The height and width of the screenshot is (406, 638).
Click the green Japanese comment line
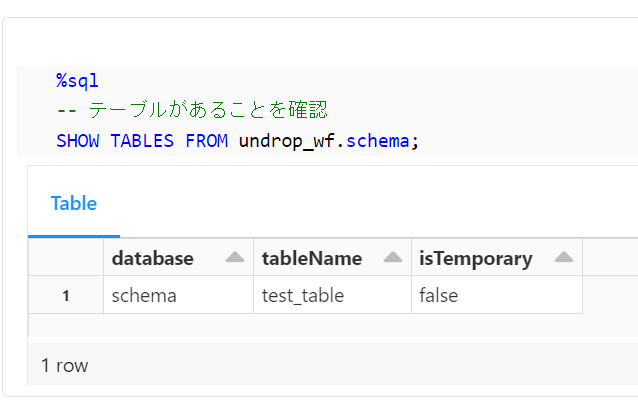208,110
